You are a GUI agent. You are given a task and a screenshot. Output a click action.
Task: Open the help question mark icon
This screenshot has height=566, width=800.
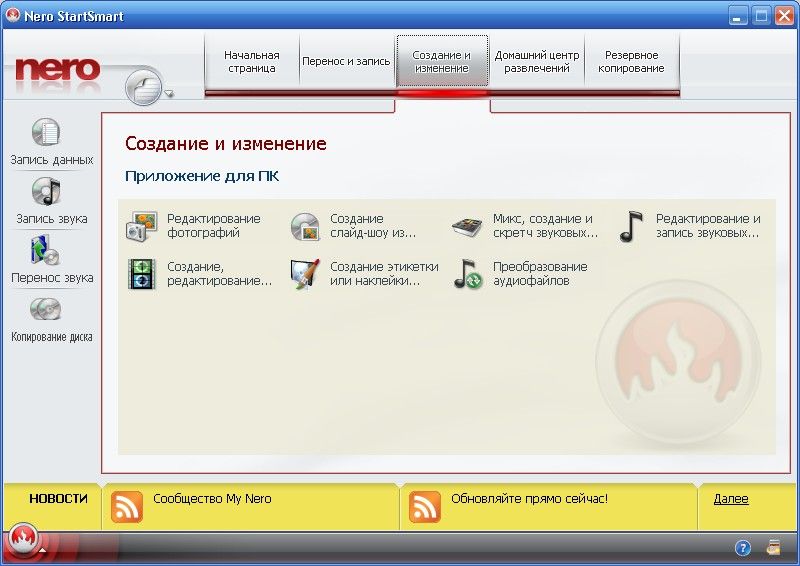pos(743,548)
